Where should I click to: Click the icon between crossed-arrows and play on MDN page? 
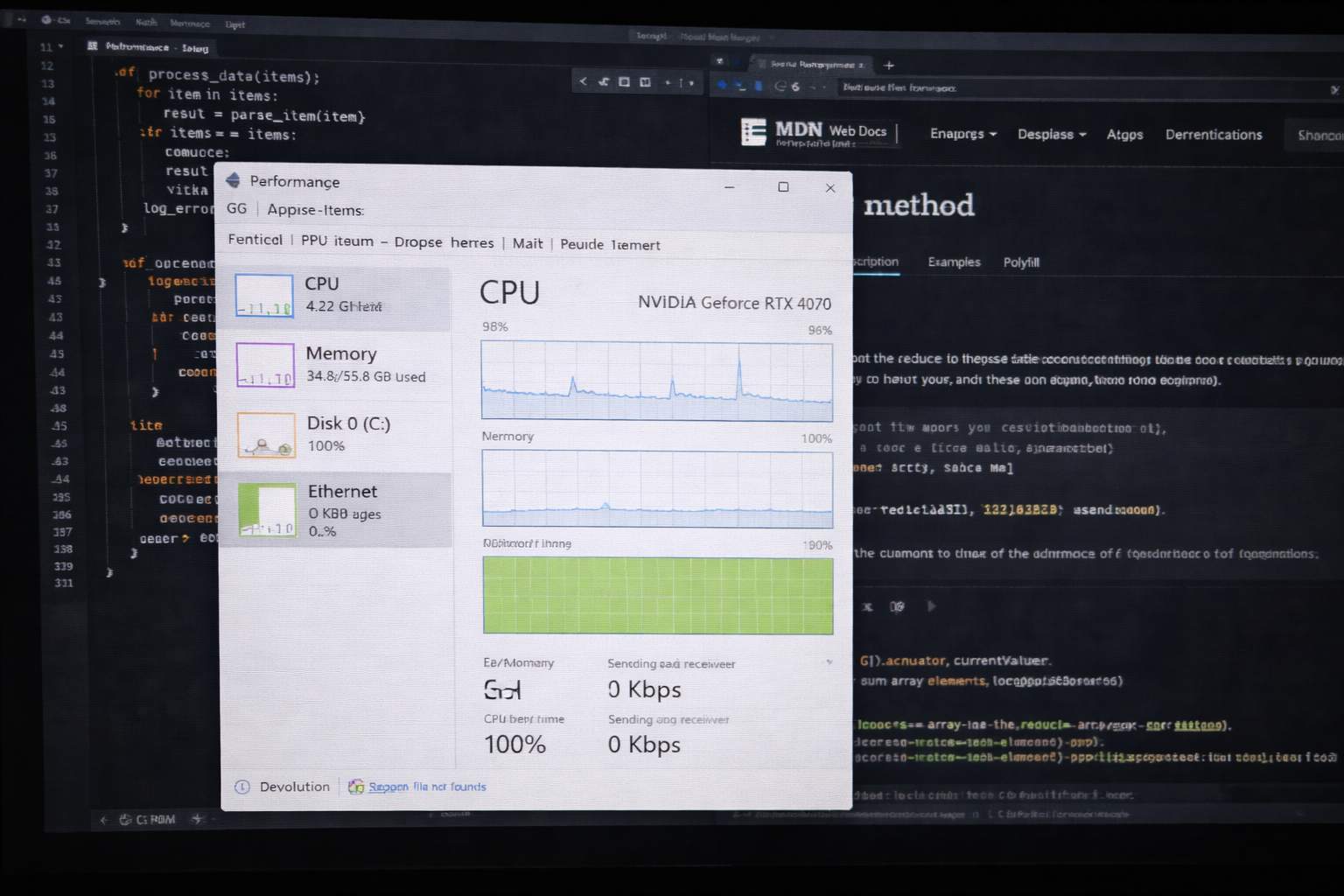click(897, 606)
